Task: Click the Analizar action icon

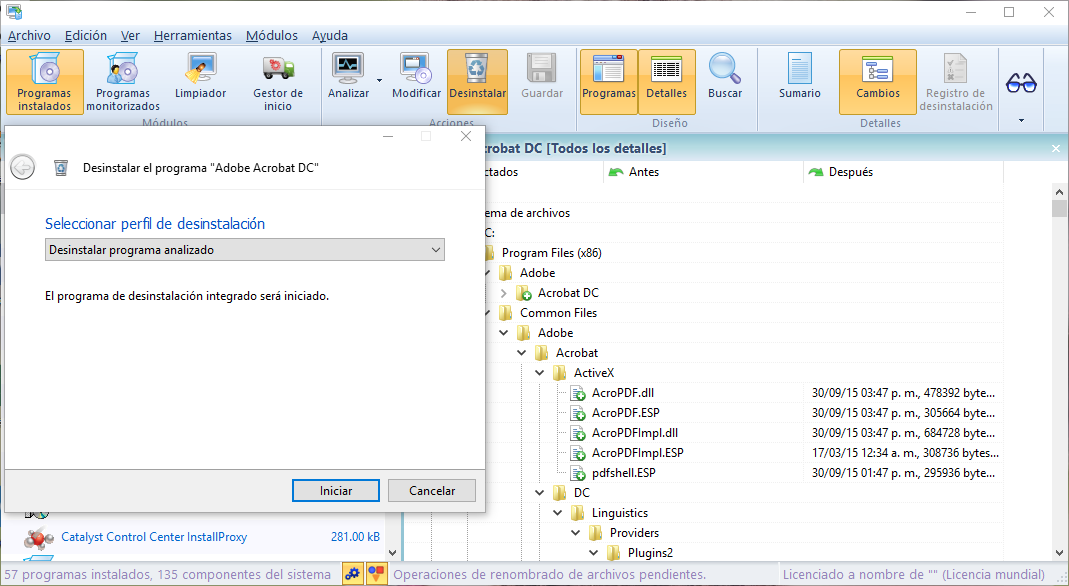Action: (x=348, y=69)
